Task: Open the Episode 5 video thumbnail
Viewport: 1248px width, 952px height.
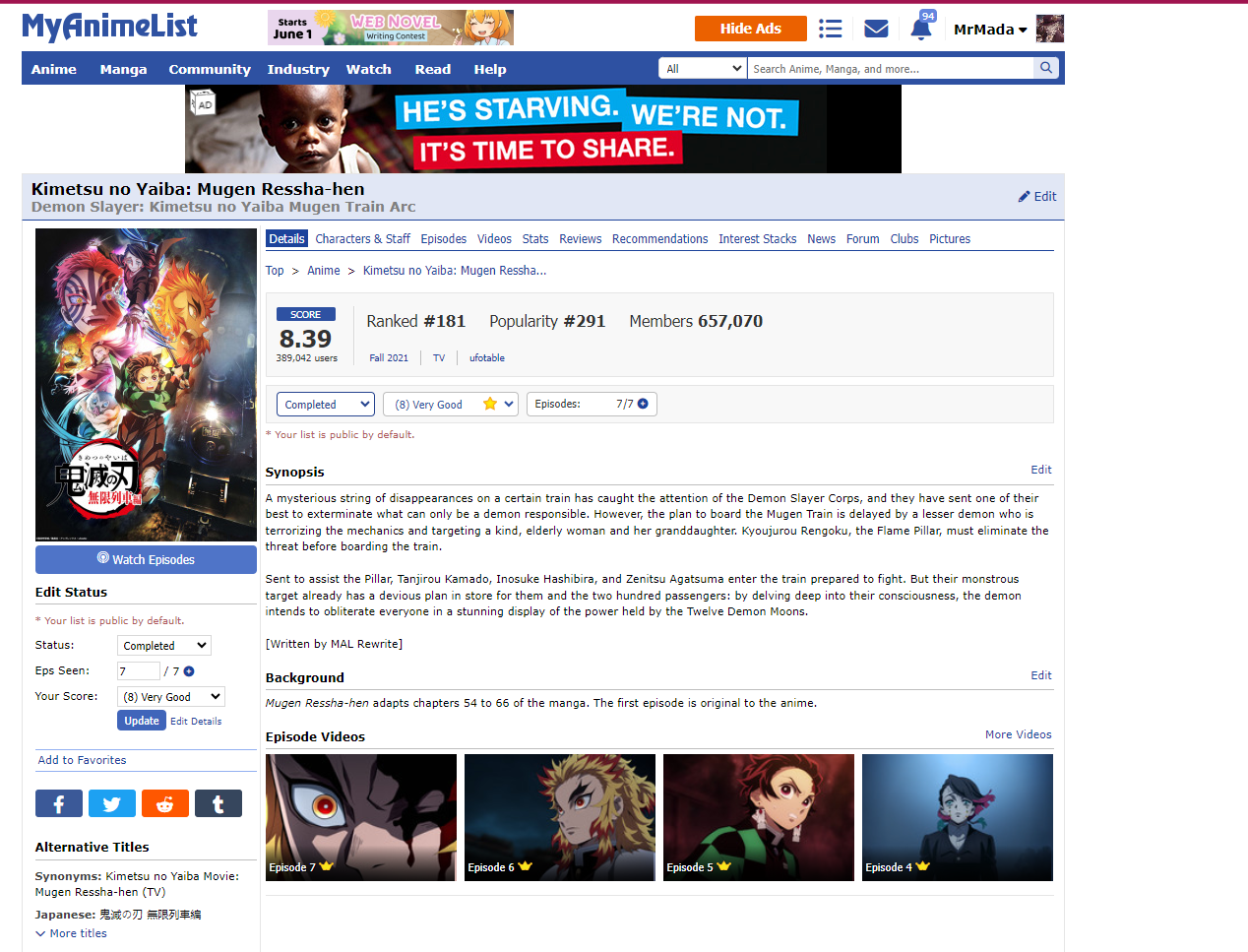Action: click(x=759, y=817)
